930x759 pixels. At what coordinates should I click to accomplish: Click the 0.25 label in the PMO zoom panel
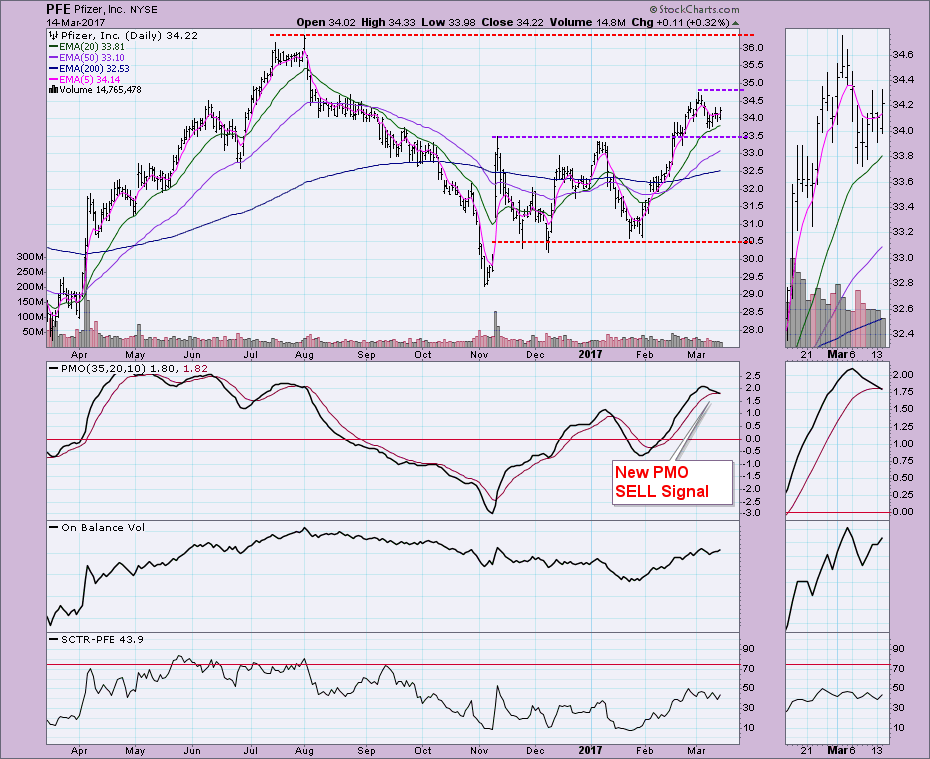pos(903,495)
